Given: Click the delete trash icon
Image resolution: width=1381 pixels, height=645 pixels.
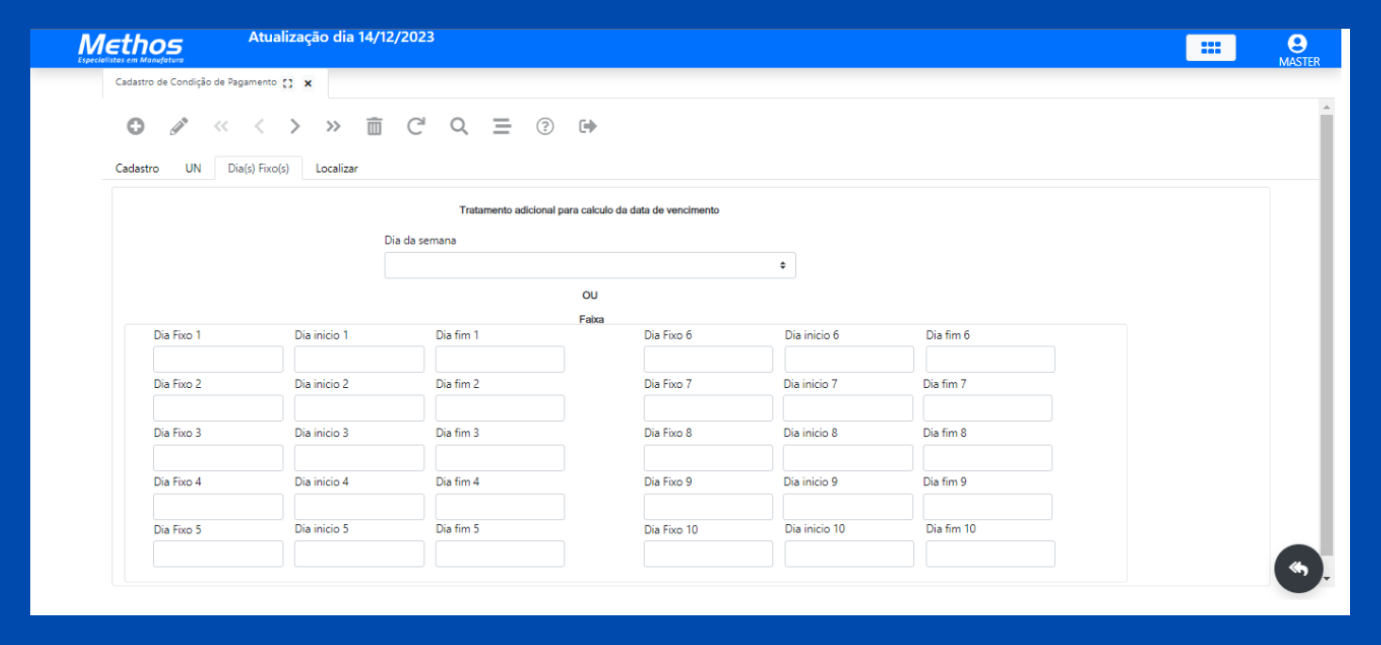Looking at the screenshot, I should pos(374,126).
